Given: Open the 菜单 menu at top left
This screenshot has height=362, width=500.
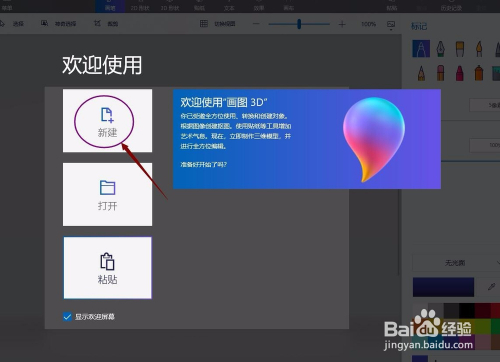Looking at the screenshot, I should [7, 6].
